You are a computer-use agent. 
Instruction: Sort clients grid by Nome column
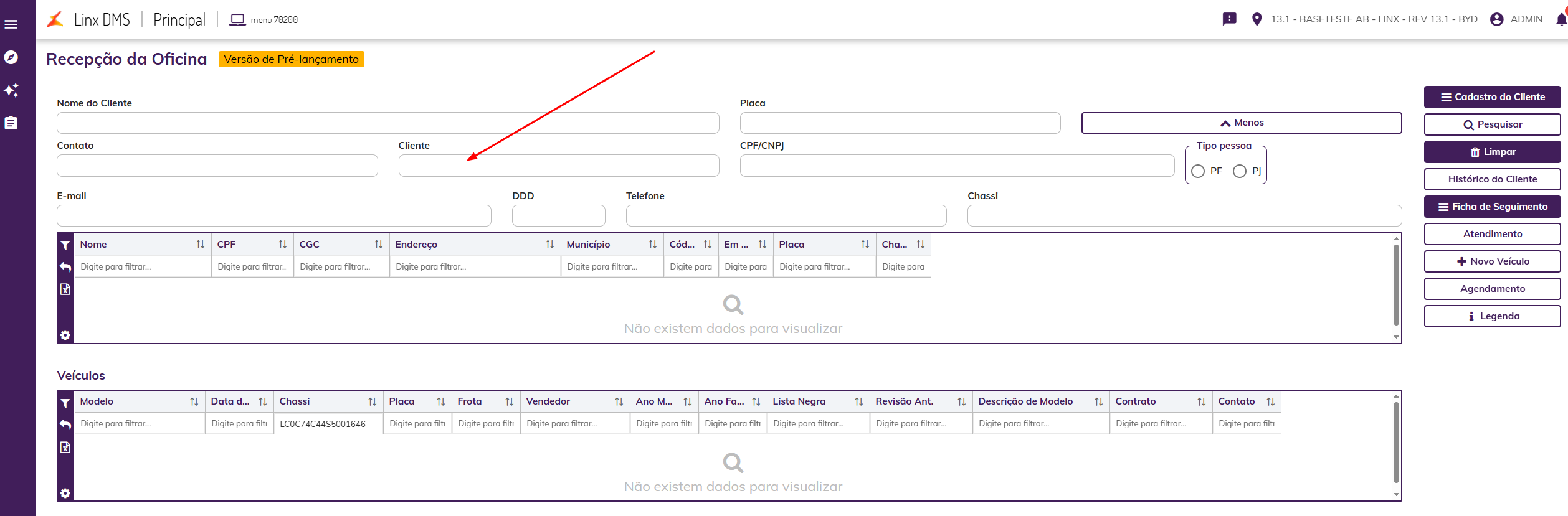tap(200, 245)
